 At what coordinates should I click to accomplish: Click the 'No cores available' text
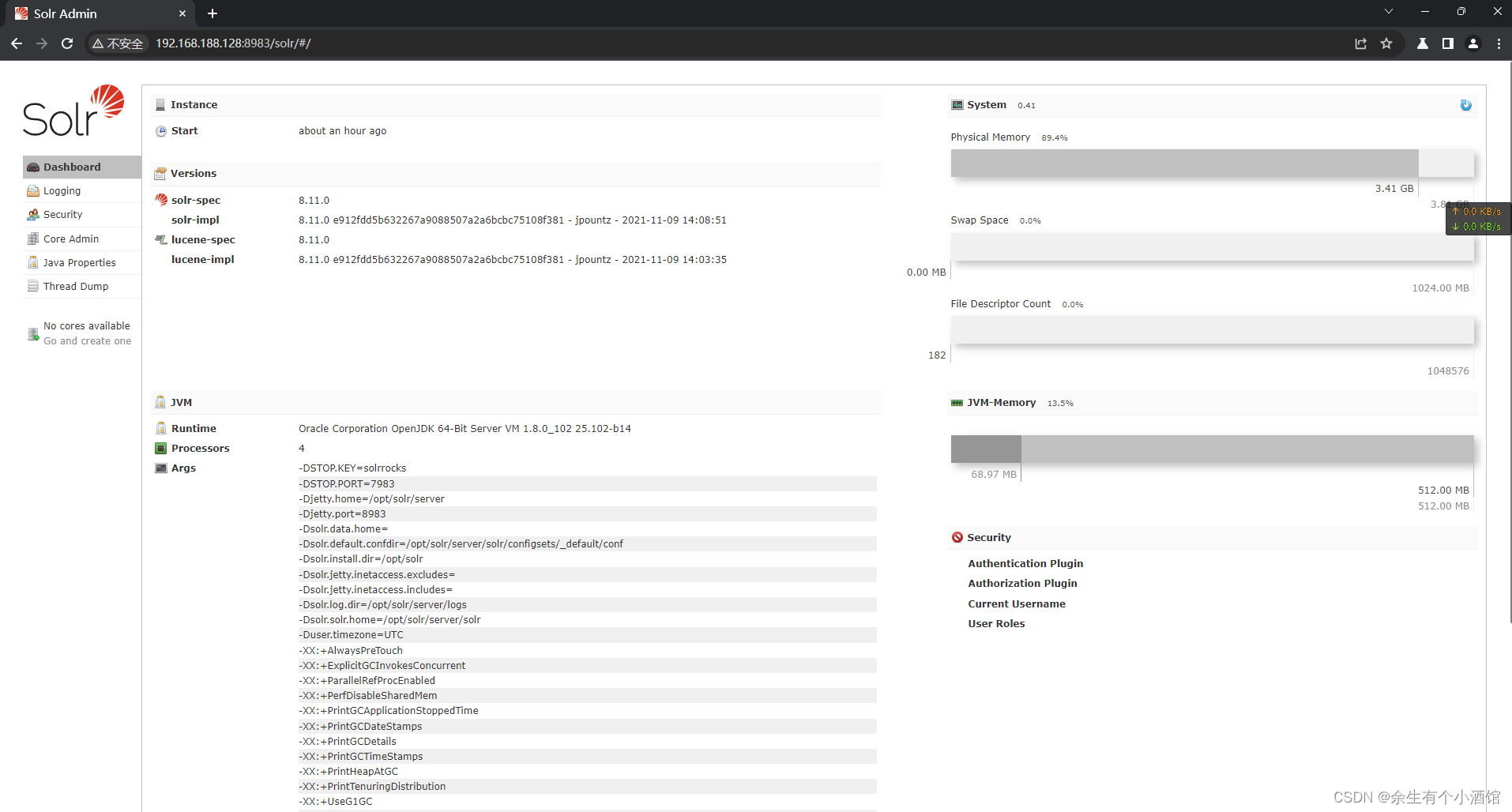click(87, 325)
